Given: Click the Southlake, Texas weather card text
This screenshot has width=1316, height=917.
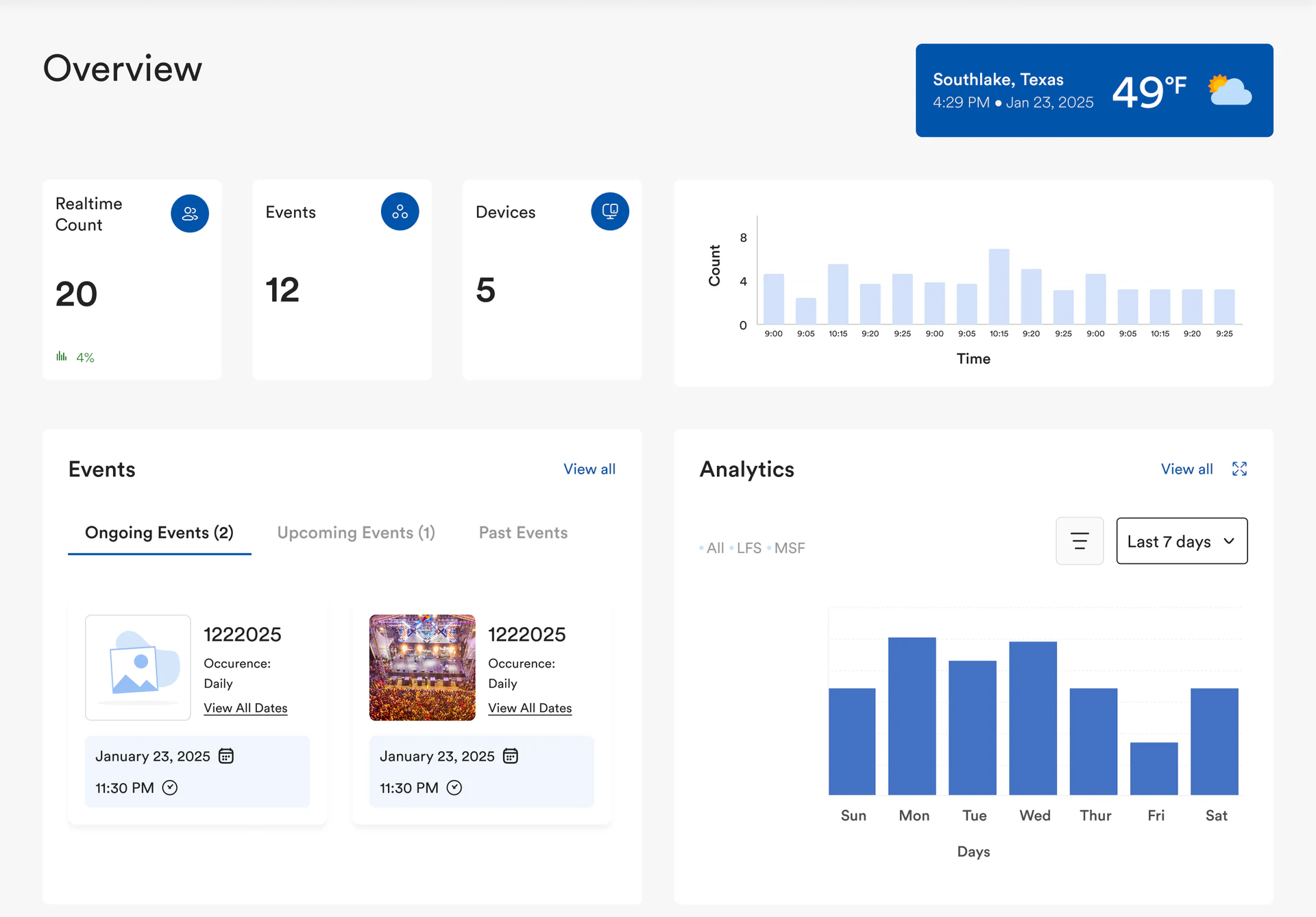Looking at the screenshot, I should pyautogui.click(x=998, y=80).
